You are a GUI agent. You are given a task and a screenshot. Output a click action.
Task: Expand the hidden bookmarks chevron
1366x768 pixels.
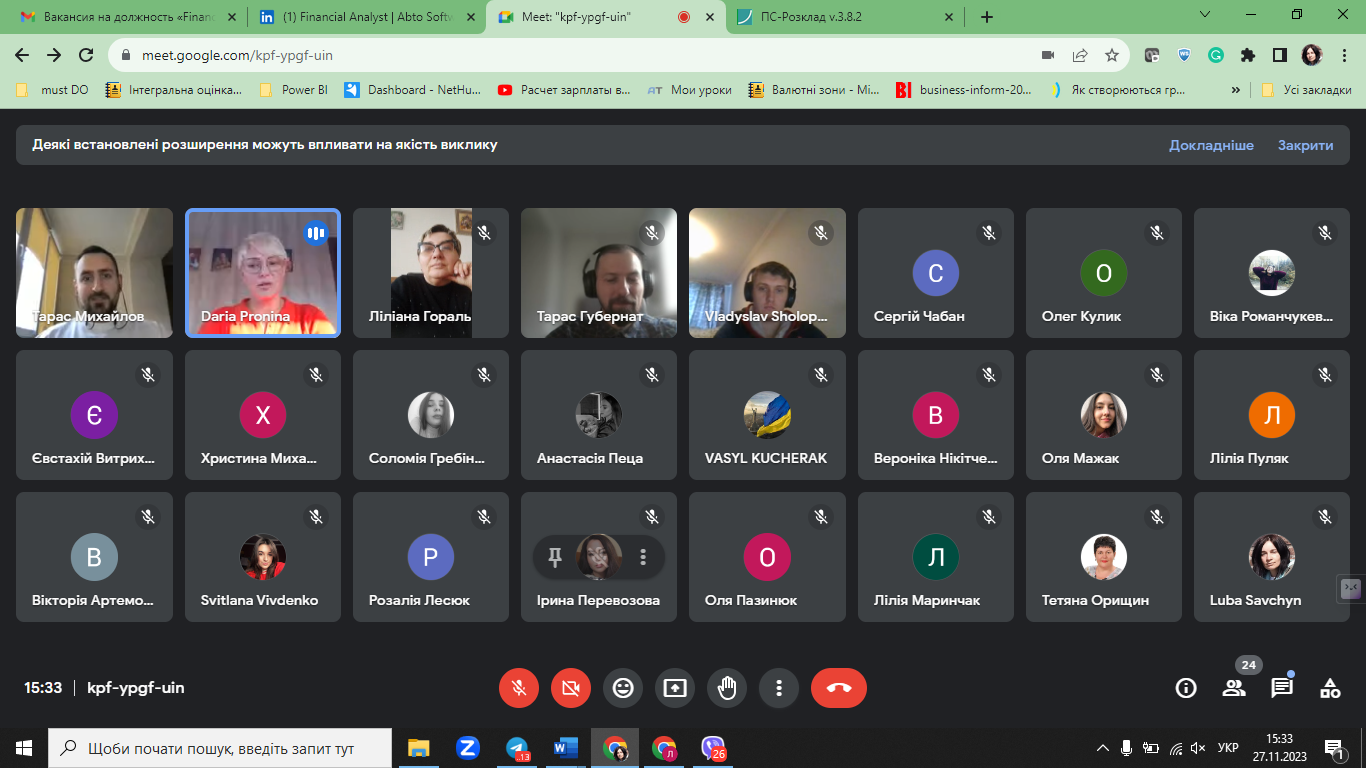pyautogui.click(x=1236, y=90)
